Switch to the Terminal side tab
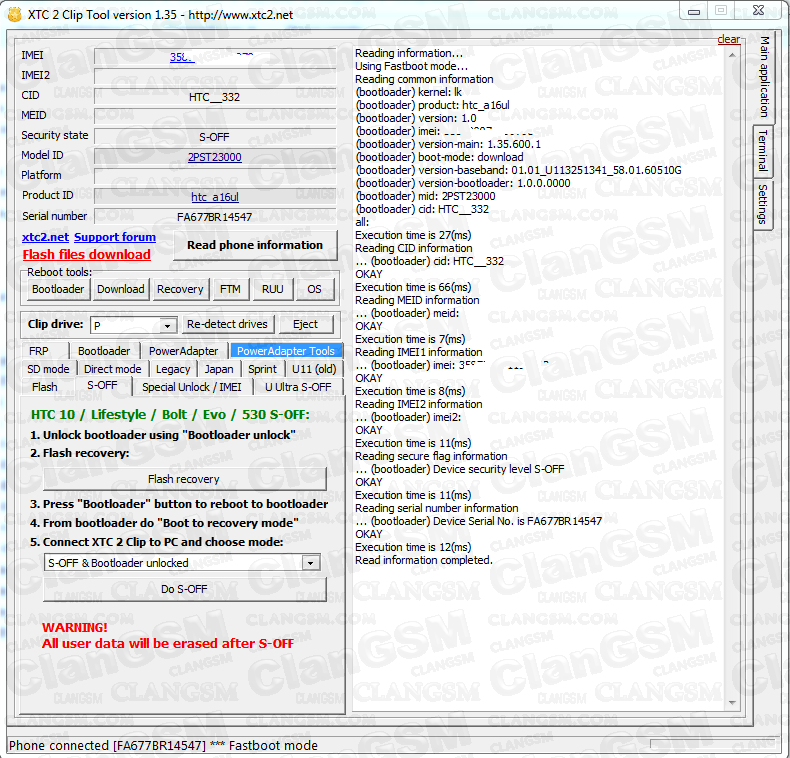The width and height of the screenshot is (790, 758). [763, 151]
